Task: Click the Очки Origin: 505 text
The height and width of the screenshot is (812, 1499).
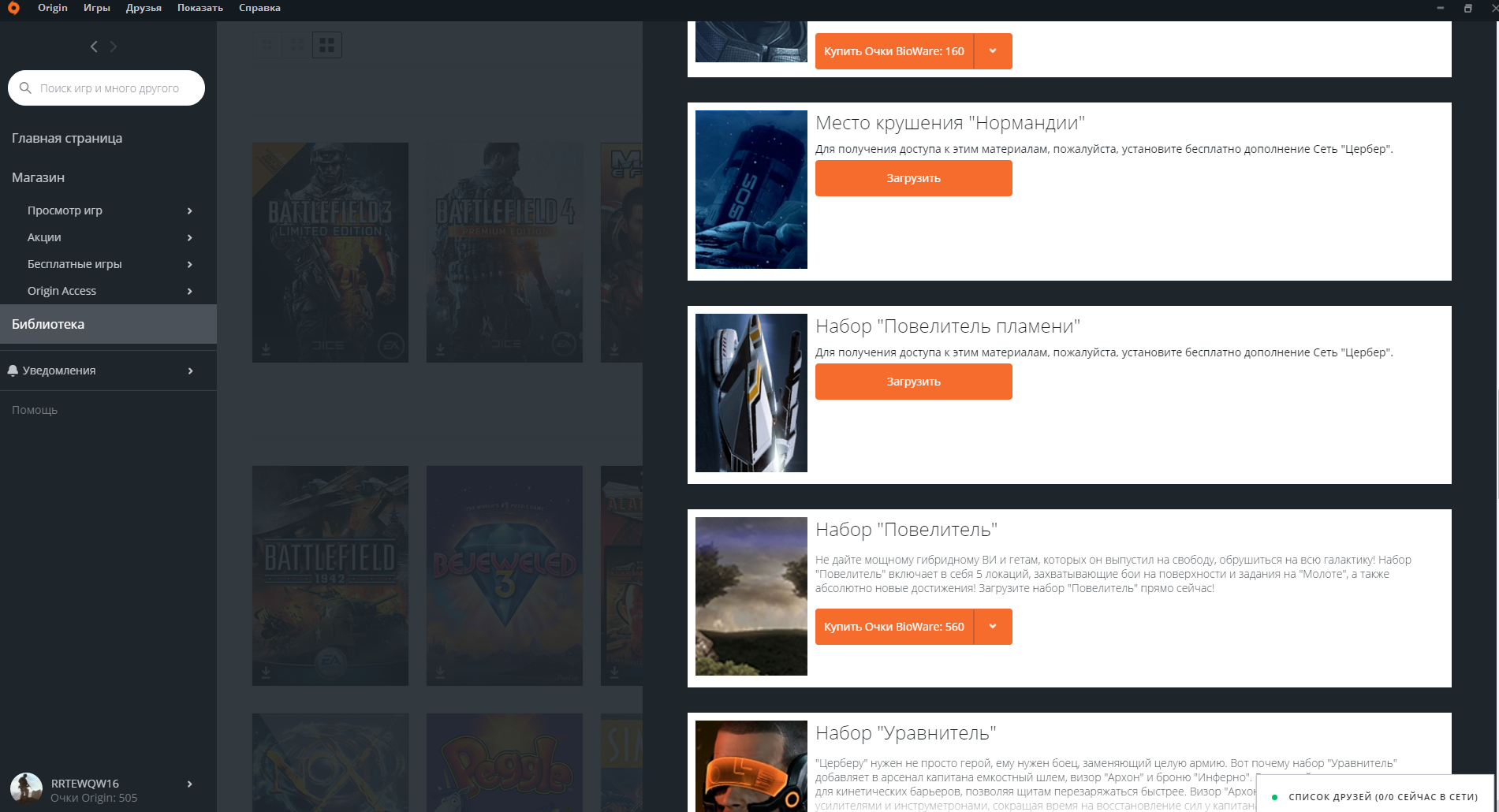Action: coord(94,798)
